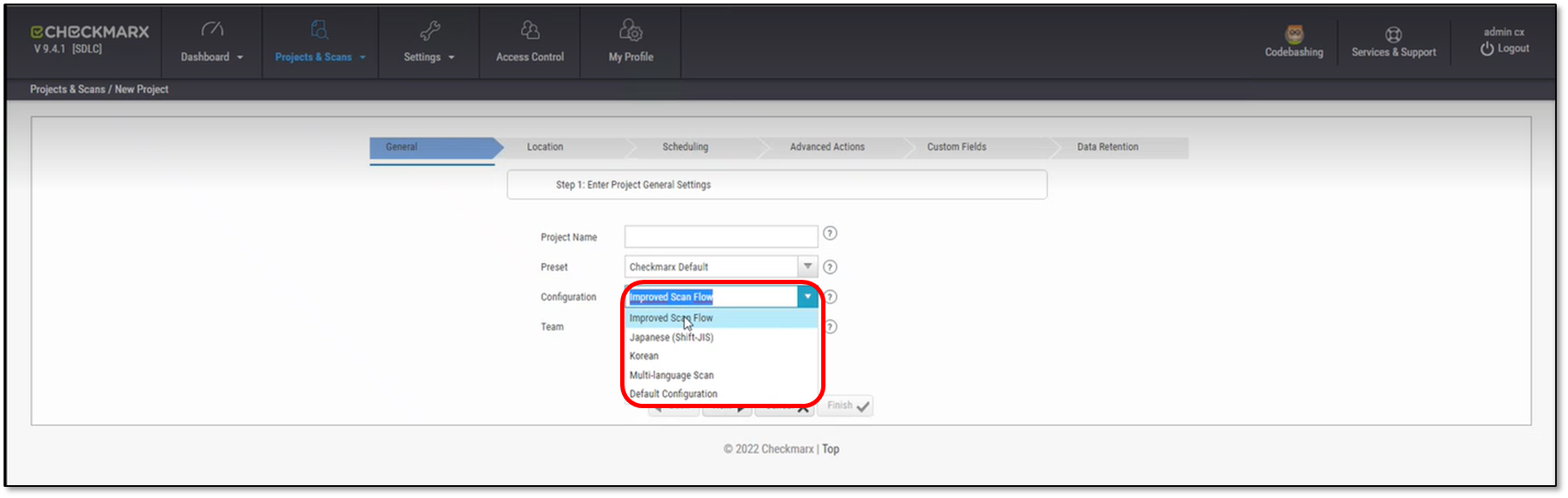
Task: Click the Step 1 Enter Project General Settings text
Action: click(633, 185)
